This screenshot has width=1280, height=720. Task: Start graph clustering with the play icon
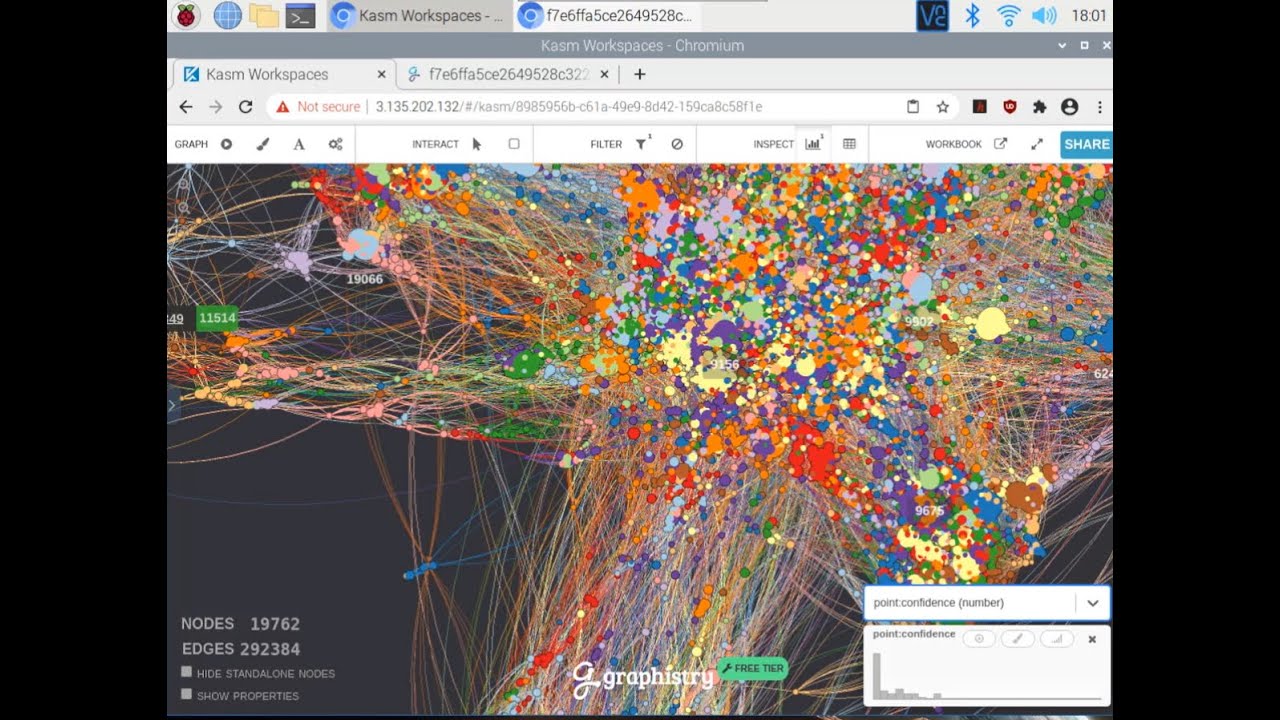(226, 144)
